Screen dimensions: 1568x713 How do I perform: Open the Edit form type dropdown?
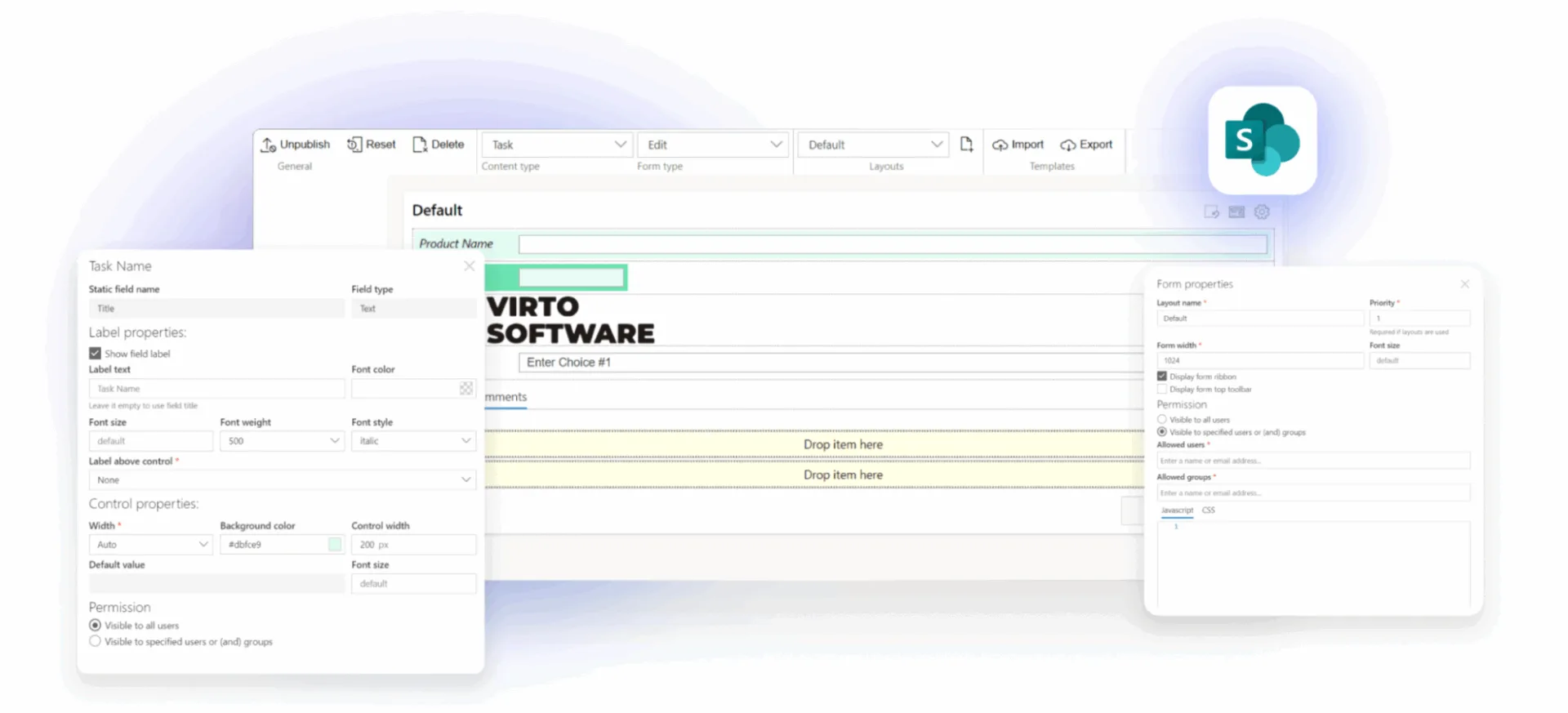(713, 145)
